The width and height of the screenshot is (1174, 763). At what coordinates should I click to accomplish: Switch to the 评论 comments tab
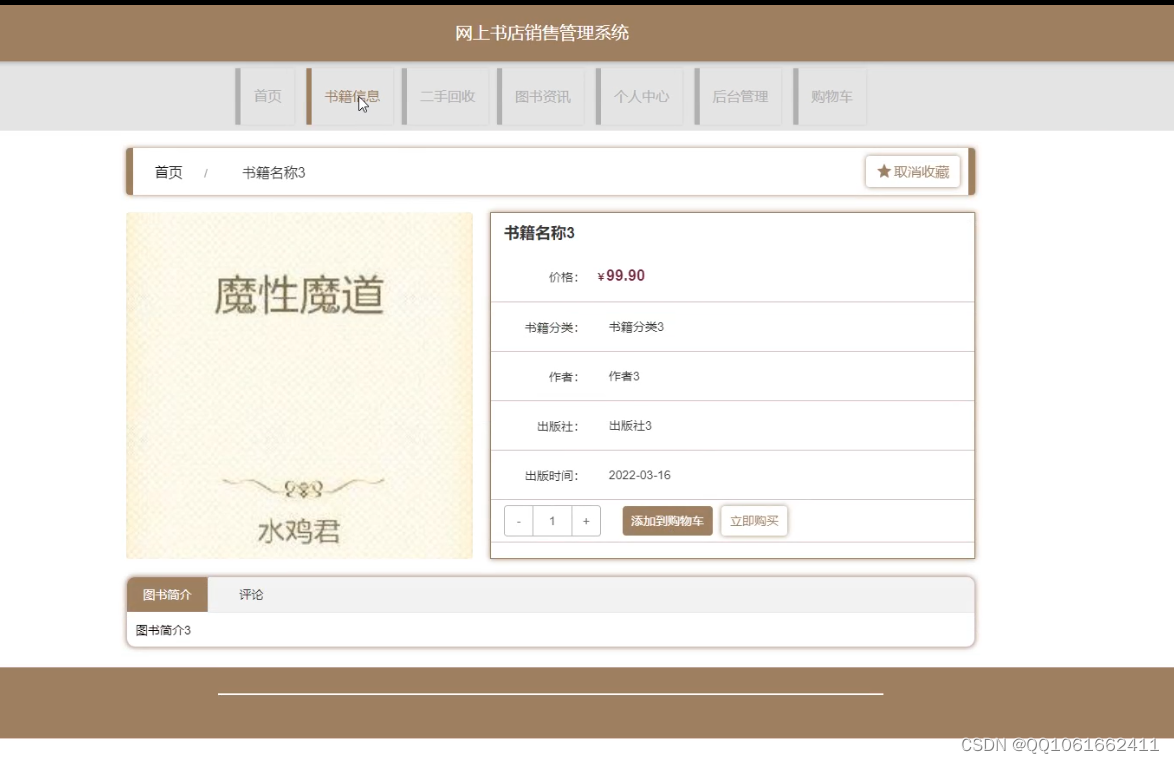point(250,594)
